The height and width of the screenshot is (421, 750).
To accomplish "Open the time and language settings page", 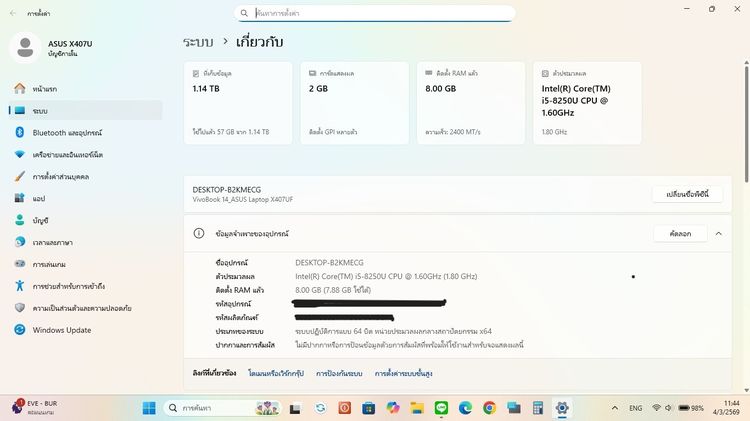I will pyautogui.click(x=85, y=242).
